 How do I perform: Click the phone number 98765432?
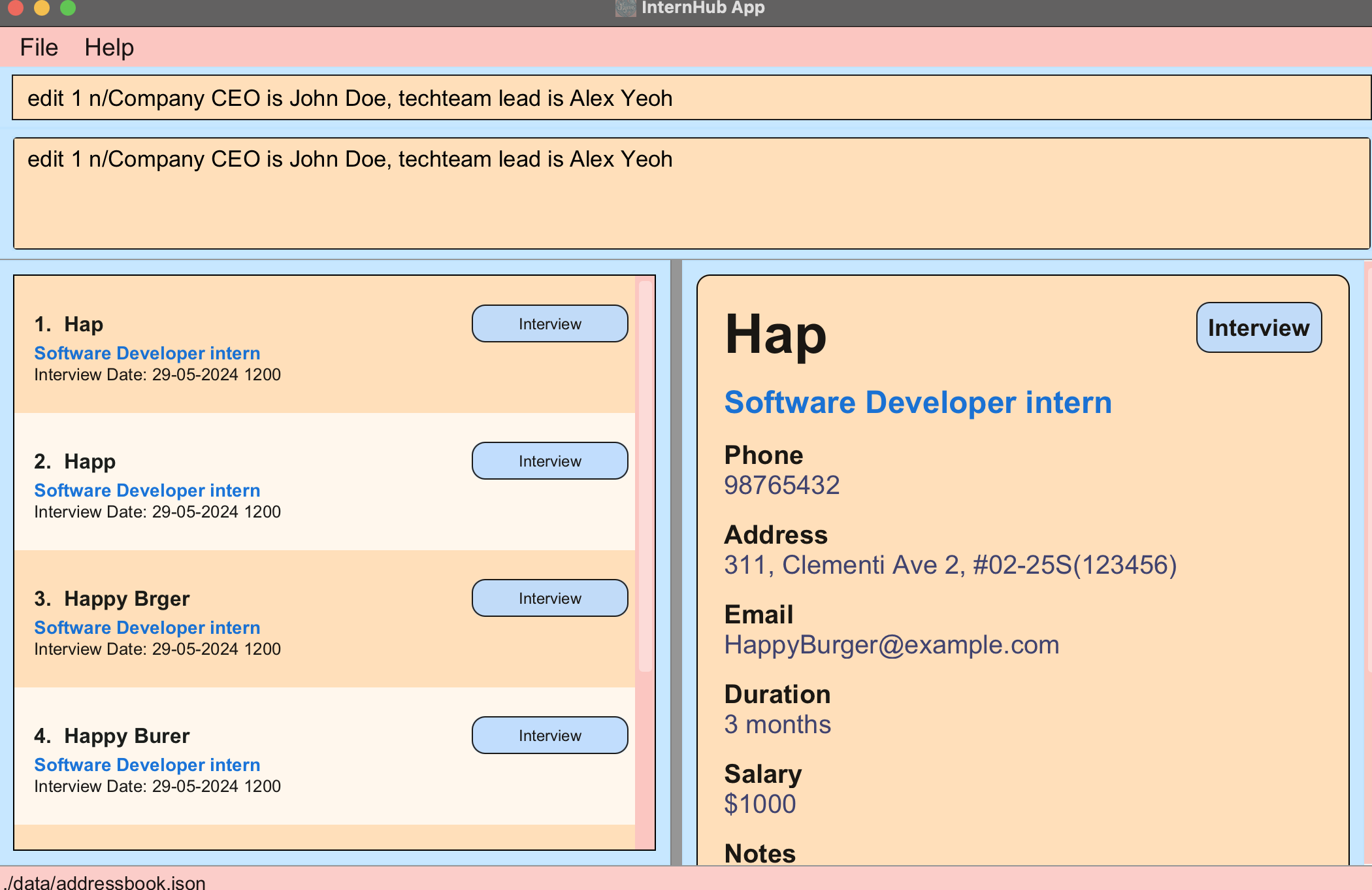(781, 486)
